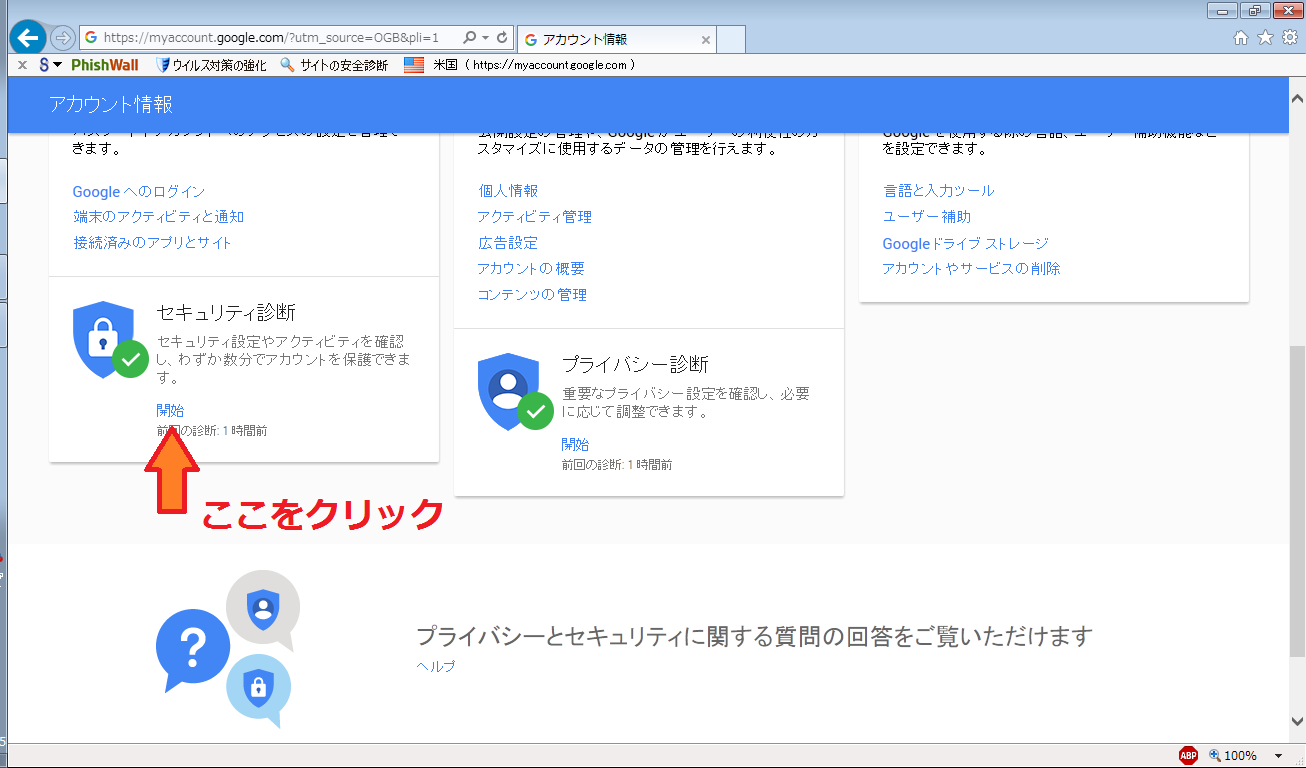Click the セキュリティ診断 heading

[226, 312]
